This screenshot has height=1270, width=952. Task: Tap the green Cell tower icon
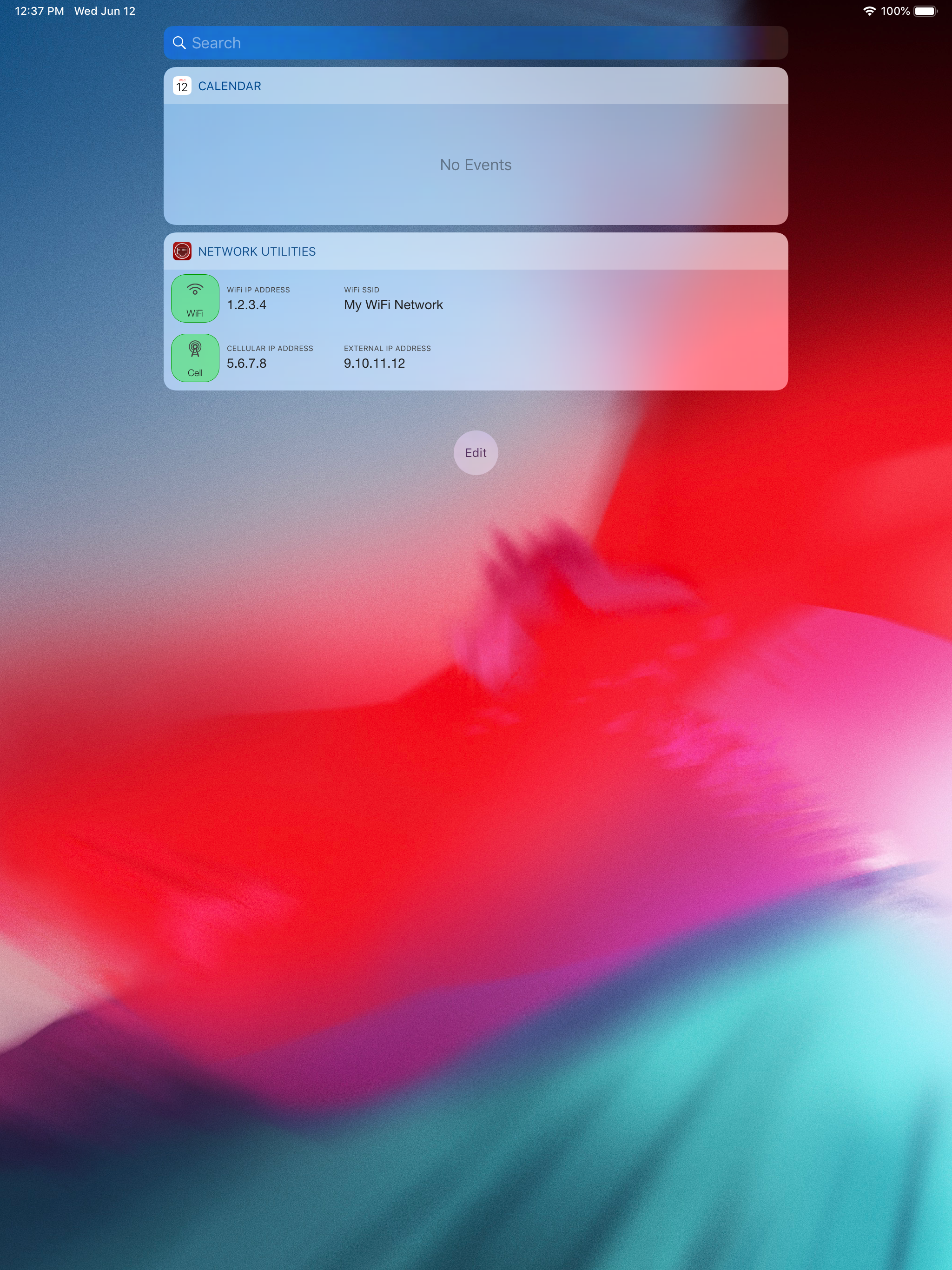point(195,357)
